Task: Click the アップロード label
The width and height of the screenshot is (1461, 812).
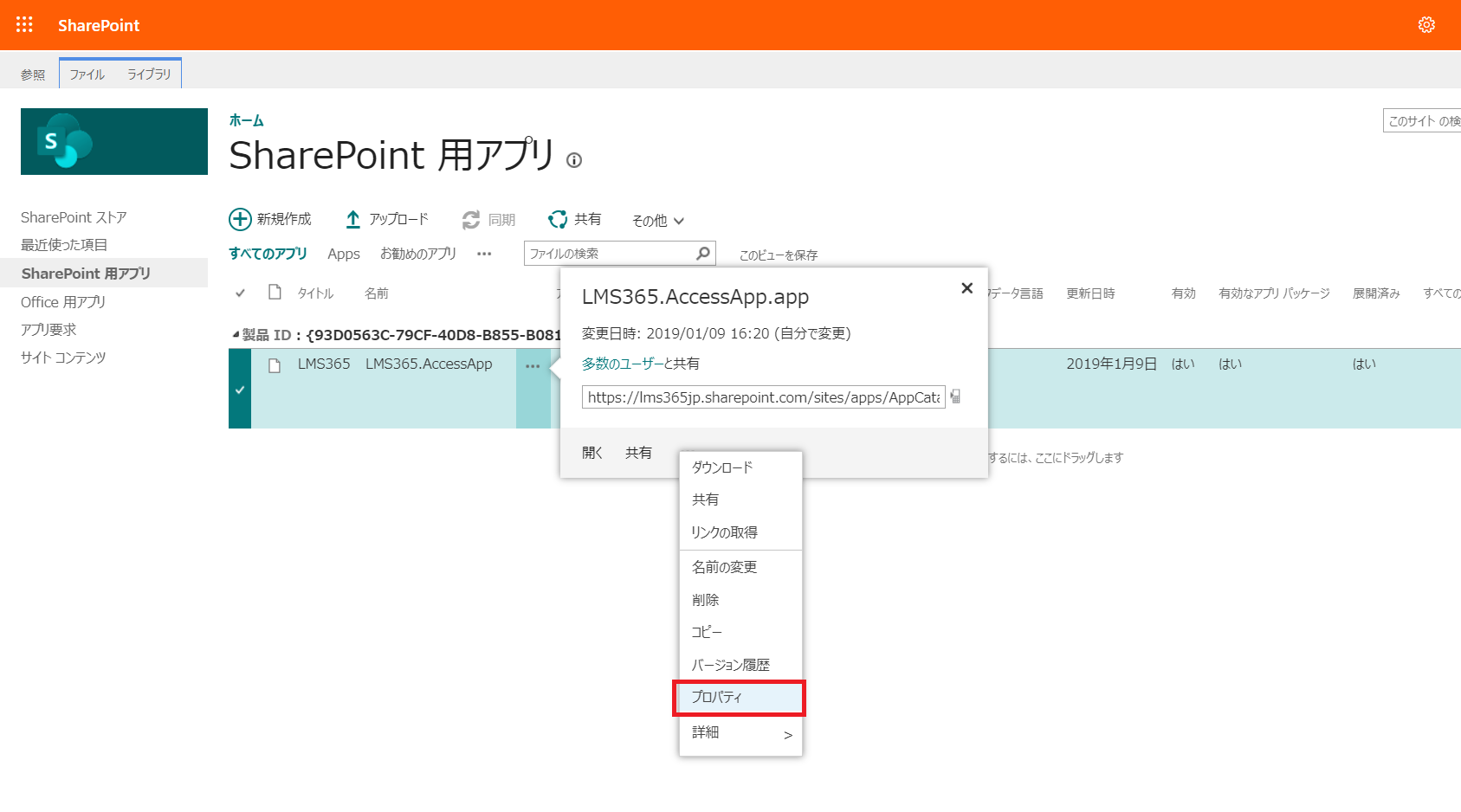Action: coord(398,220)
